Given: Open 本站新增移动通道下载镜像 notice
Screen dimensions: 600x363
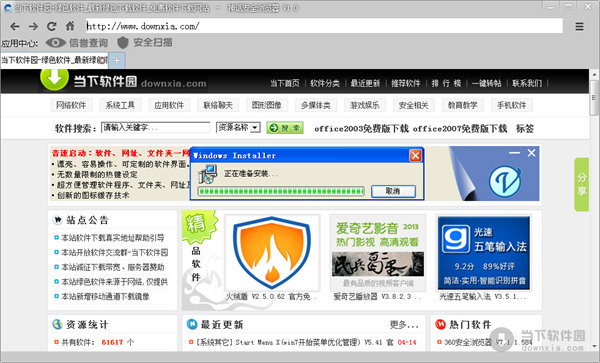Looking at the screenshot, I should (105, 296).
